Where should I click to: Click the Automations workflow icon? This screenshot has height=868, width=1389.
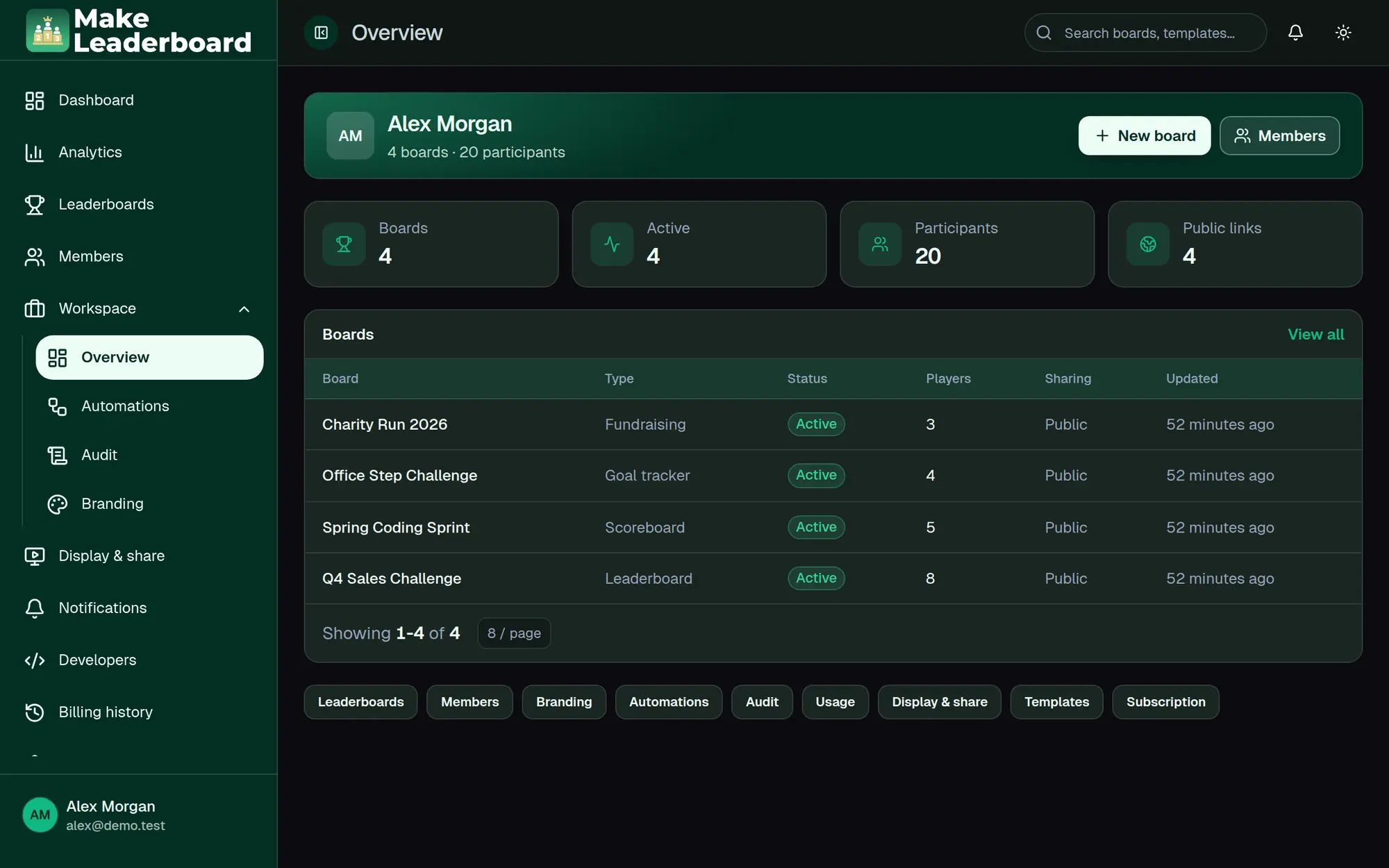pyautogui.click(x=58, y=406)
